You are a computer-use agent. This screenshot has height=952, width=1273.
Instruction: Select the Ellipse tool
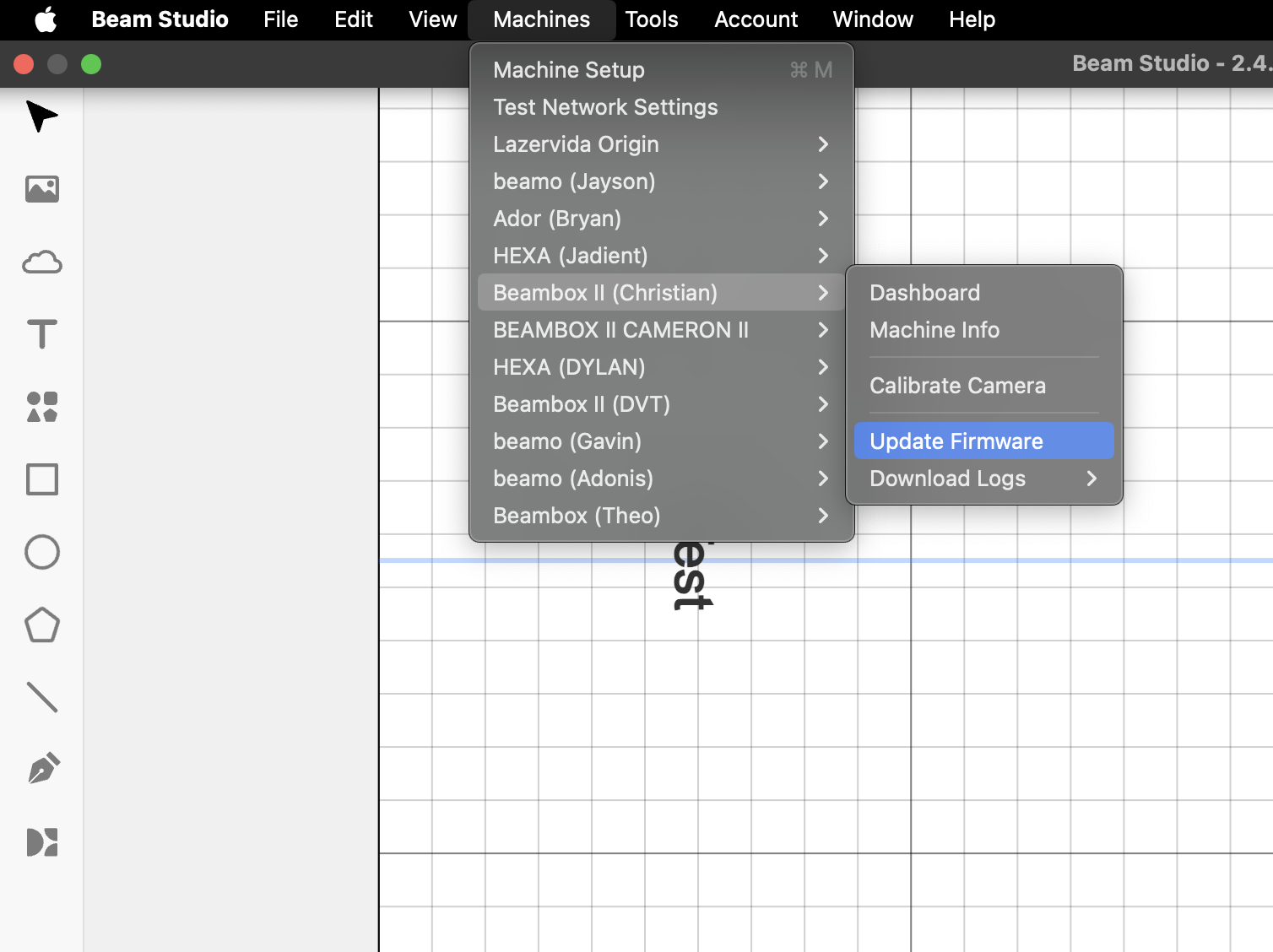click(41, 552)
